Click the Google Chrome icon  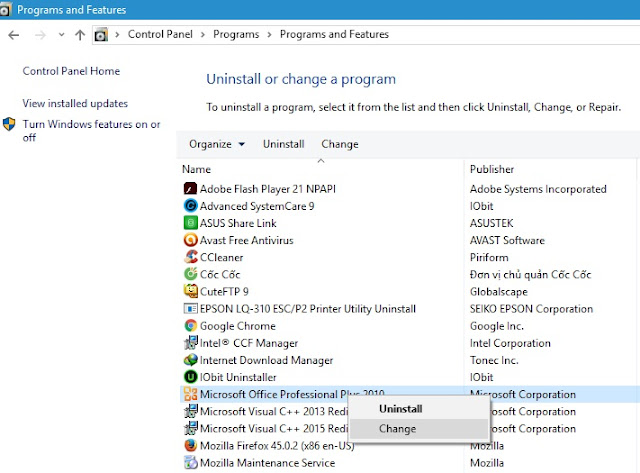point(190,325)
